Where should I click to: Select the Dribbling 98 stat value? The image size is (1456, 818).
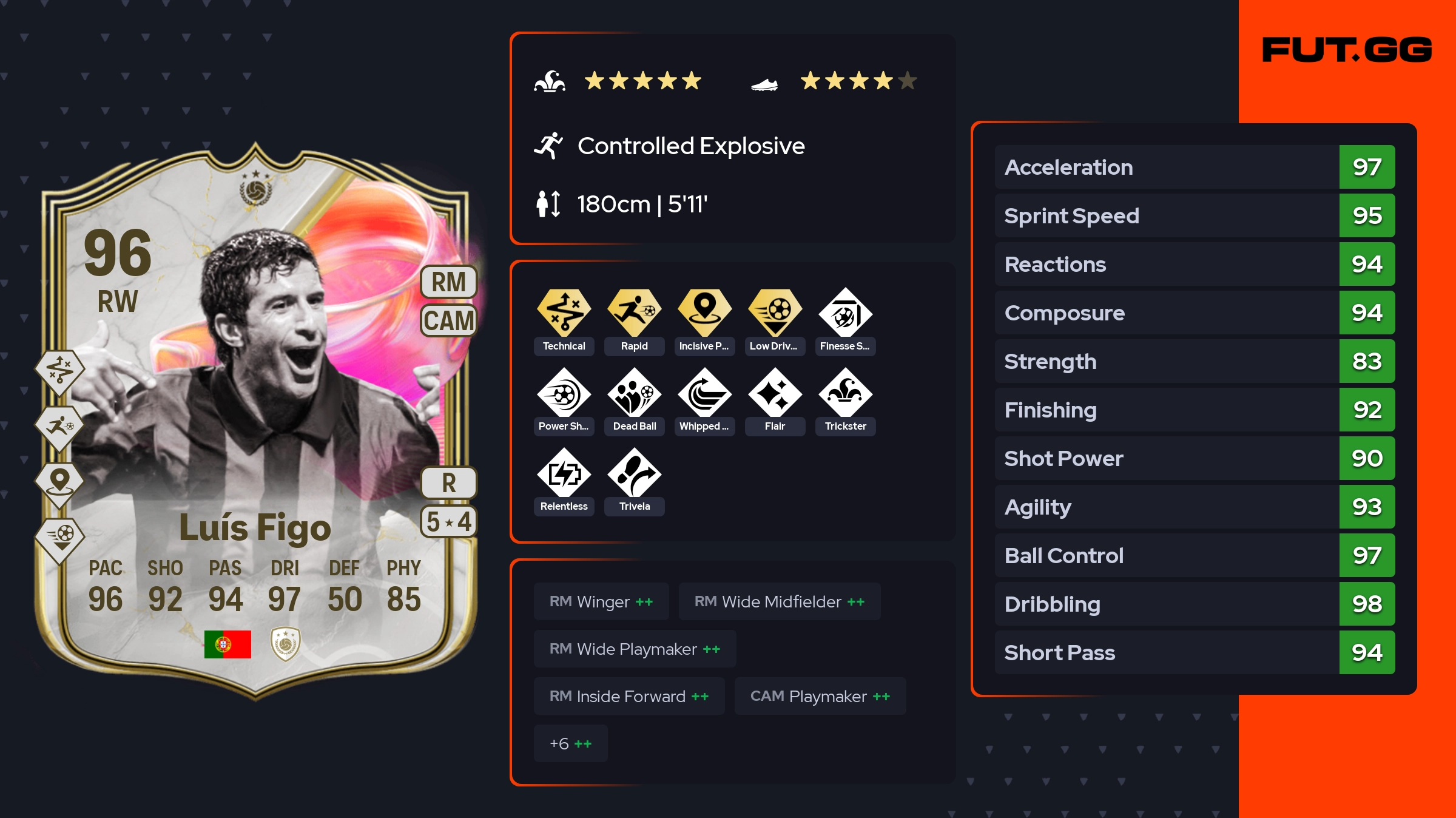(1367, 604)
